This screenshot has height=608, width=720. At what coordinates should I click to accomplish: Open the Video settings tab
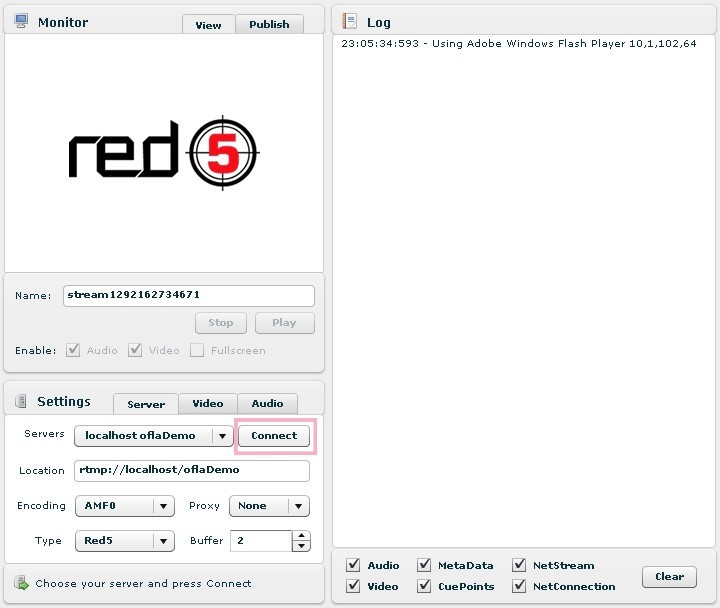pyautogui.click(x=208, y=404)
